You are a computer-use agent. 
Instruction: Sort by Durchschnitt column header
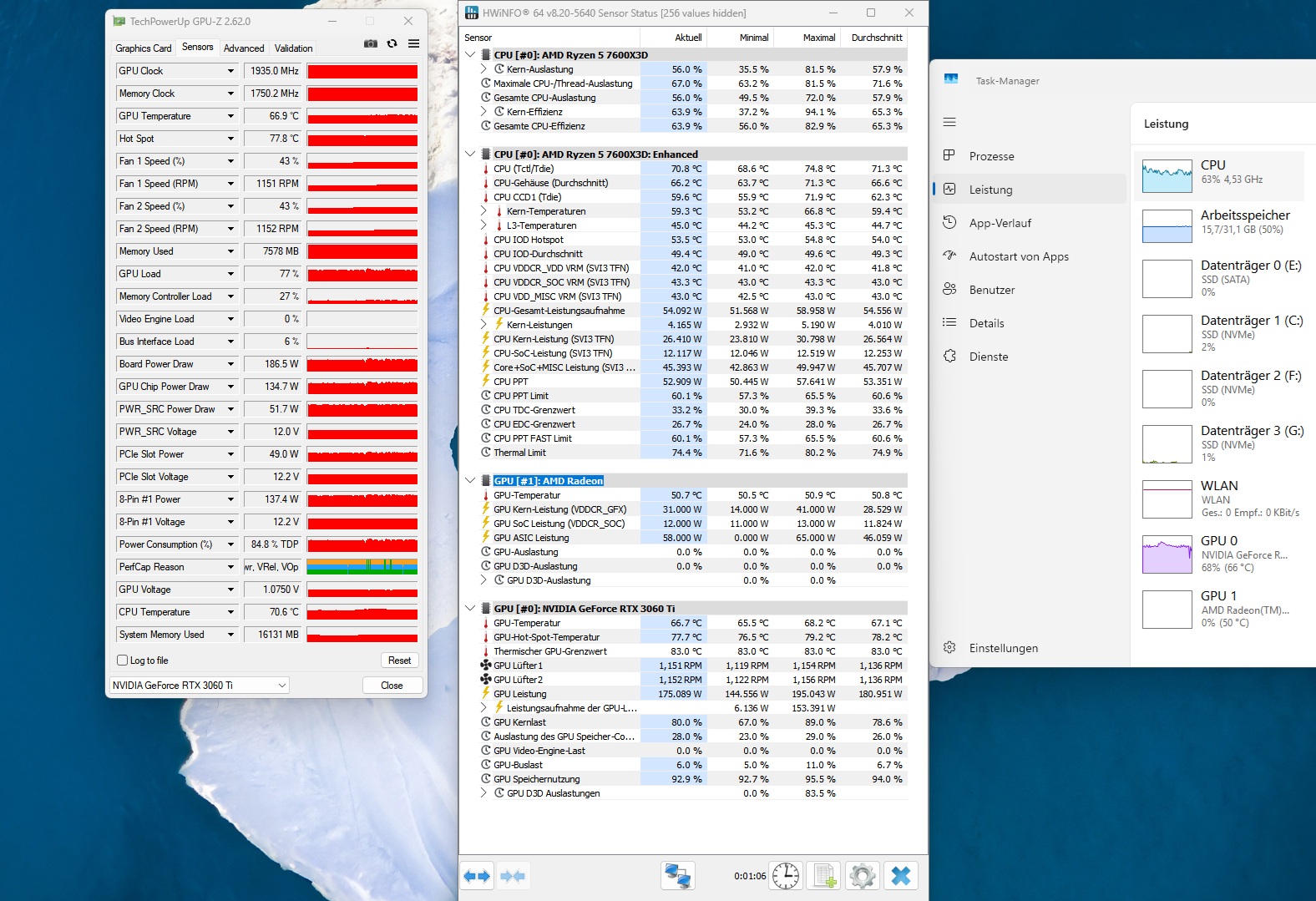click(x=874, y=38)
